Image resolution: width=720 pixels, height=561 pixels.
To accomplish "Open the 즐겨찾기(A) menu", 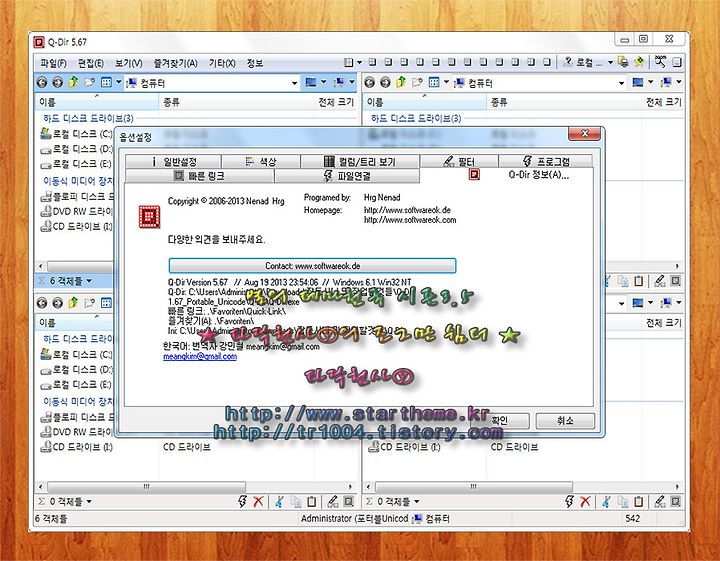I will click(175, 63).
